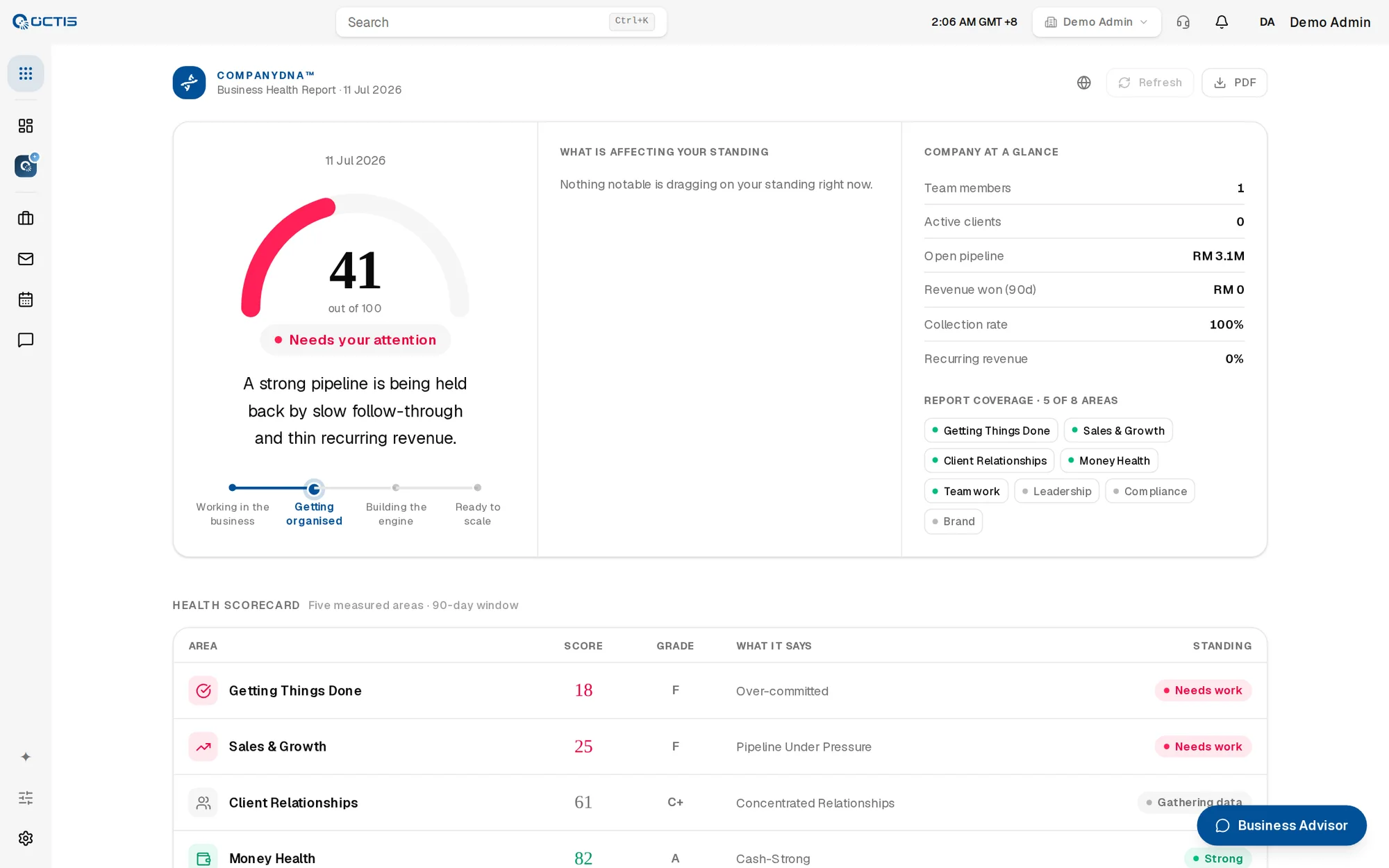
Task: Click the DA avatar initials
Action: (x=1267, y=22)
